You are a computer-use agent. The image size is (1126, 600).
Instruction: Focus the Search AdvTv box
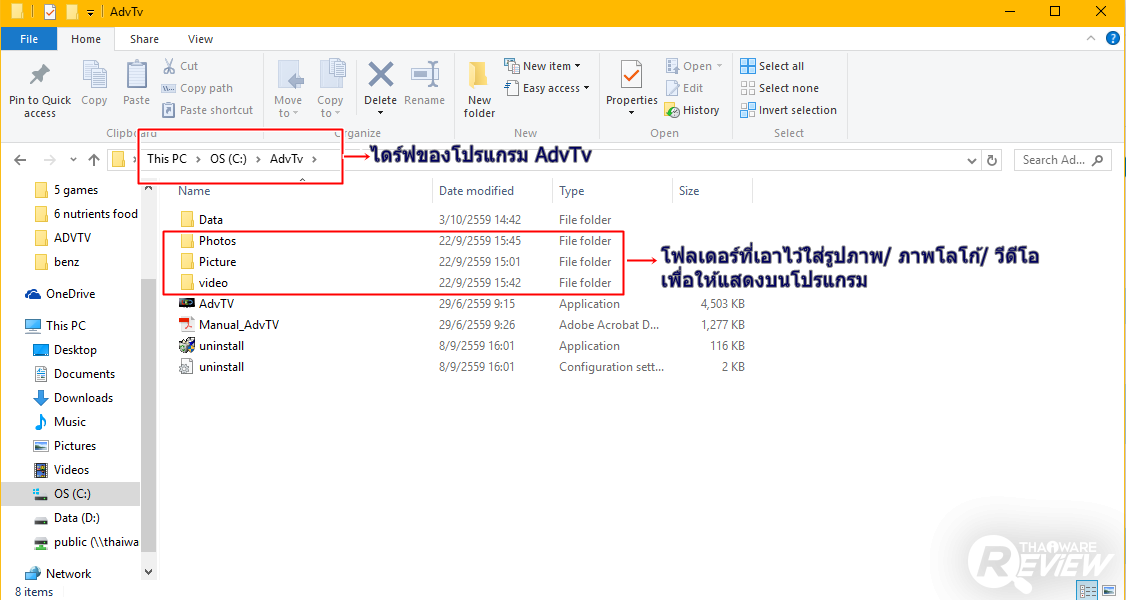click(x=1062, y=160)
